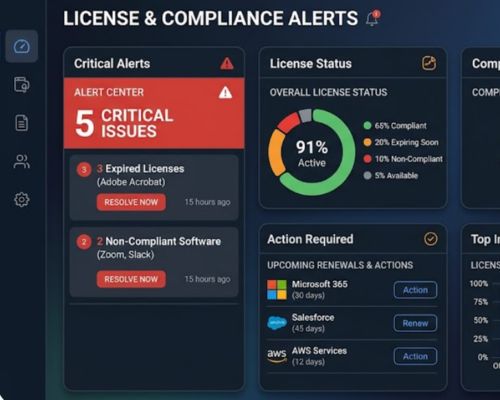Click the '25%' chart axis label
Viewport: 500px width, 400px height.
coord(481,339)
